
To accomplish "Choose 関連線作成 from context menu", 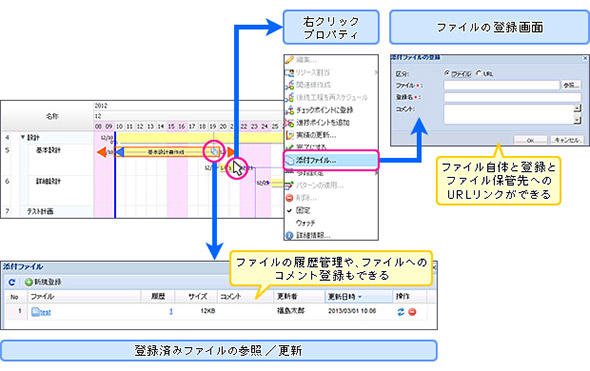I will point(331,85).
